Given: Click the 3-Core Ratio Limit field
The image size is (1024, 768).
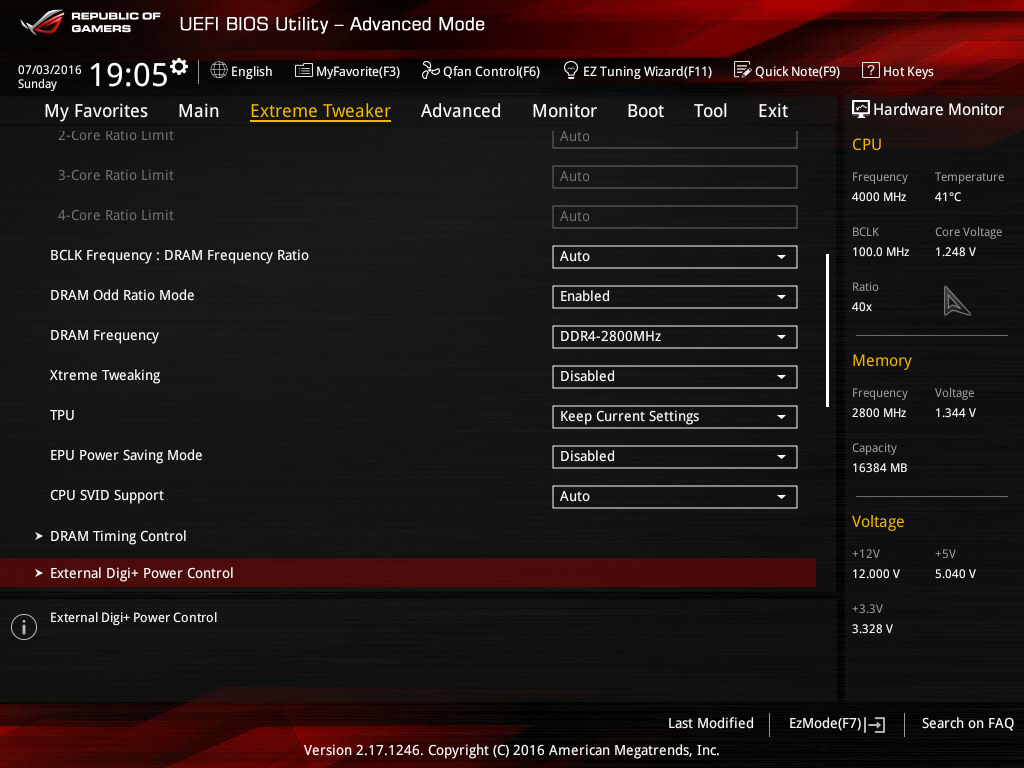Looking at the screenshot, I should [x=675, y=176].
